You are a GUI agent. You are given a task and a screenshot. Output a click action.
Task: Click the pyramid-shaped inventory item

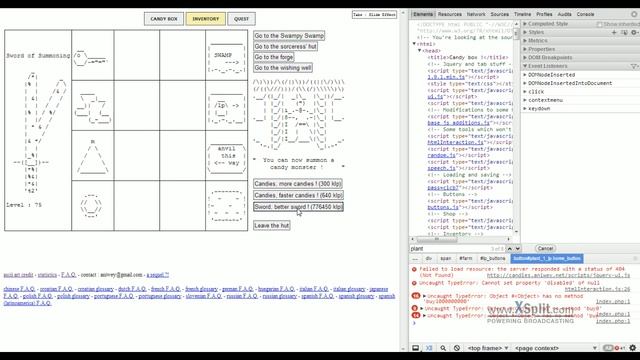pyautogui.click(x=93, y=157)
